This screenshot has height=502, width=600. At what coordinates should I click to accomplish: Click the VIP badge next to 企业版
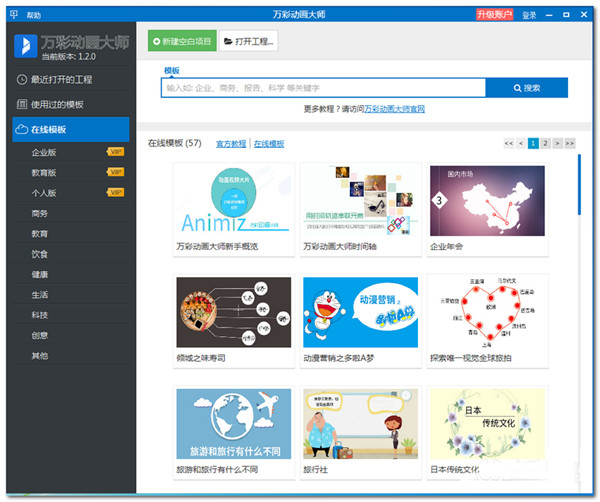click(x=115, y=153)
